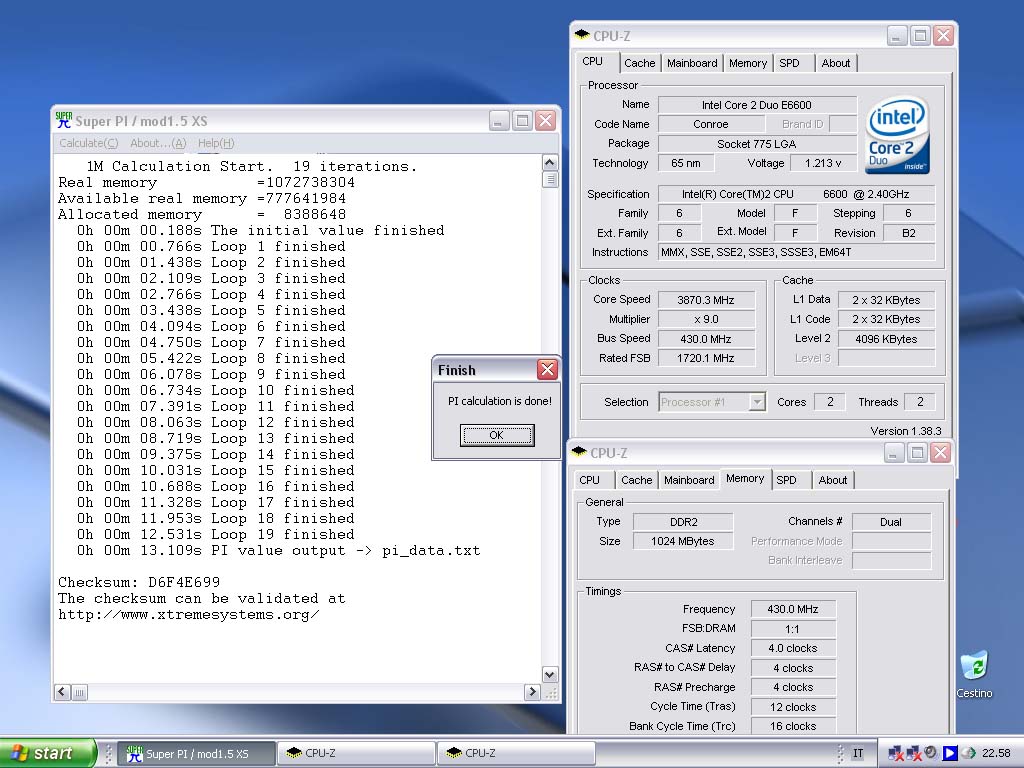Select Mainboard tab in upper CPU-Z
Screen dimensions: 1024x768
pos(692,63)
